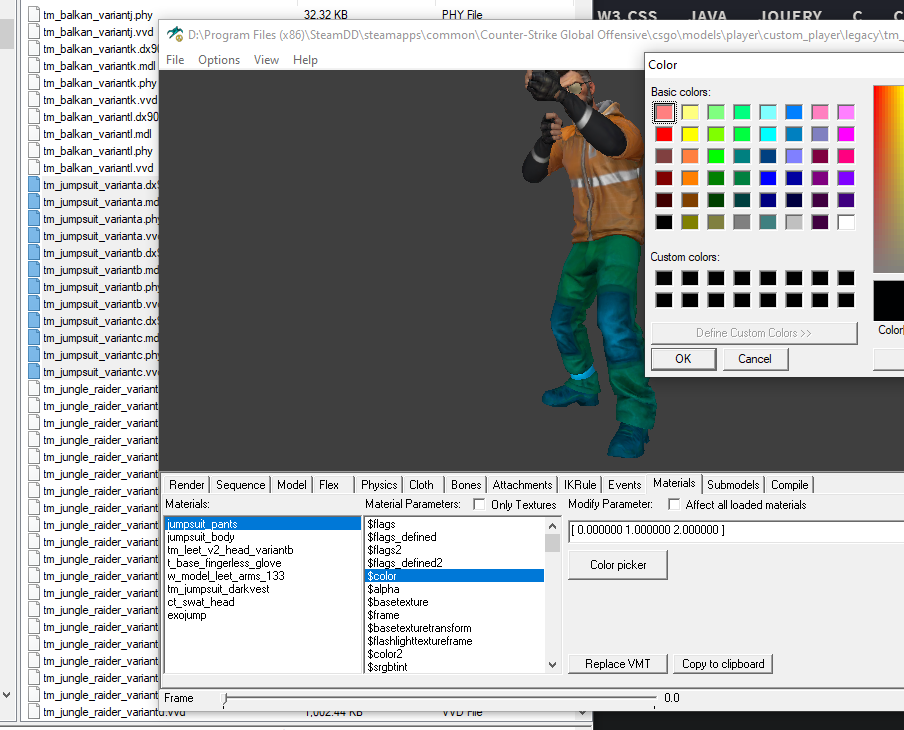
Task: Select $color2 material parameter
Action: point(454,654)
